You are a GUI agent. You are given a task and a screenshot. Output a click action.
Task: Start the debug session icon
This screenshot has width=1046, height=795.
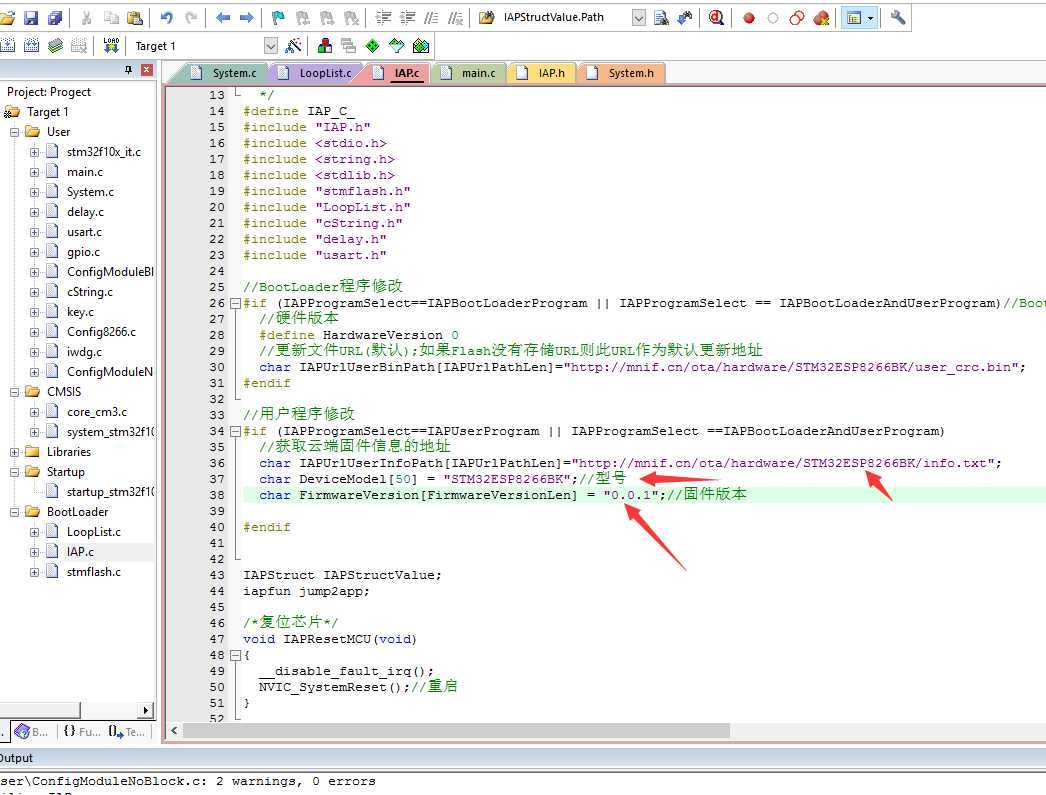[716, 18]
